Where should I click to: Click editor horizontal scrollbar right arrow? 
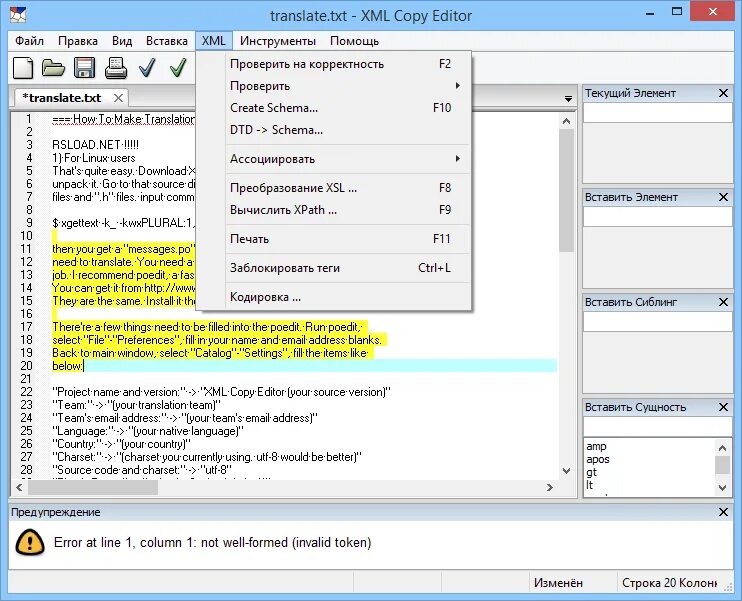(550, 487)
